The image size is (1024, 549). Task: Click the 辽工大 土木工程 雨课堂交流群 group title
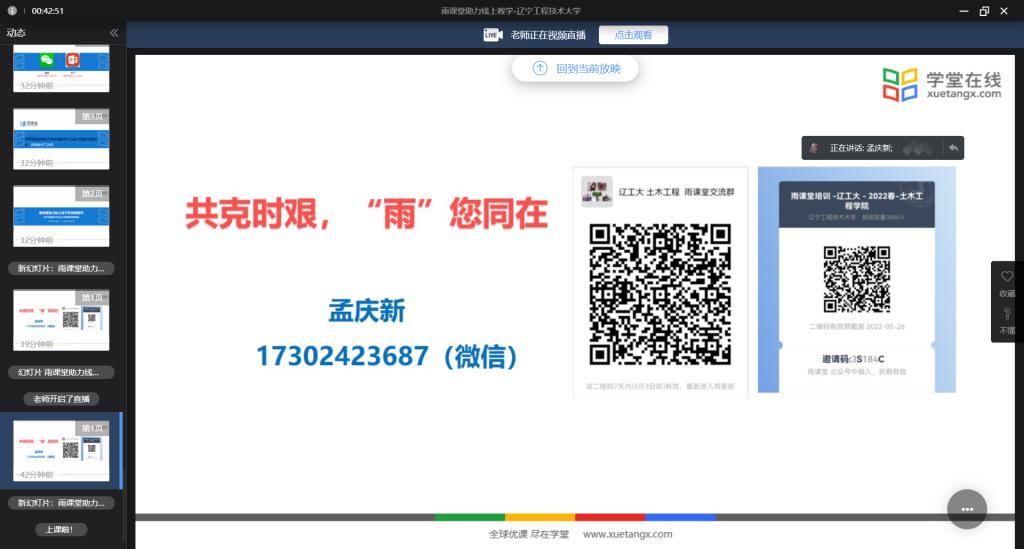677,192
